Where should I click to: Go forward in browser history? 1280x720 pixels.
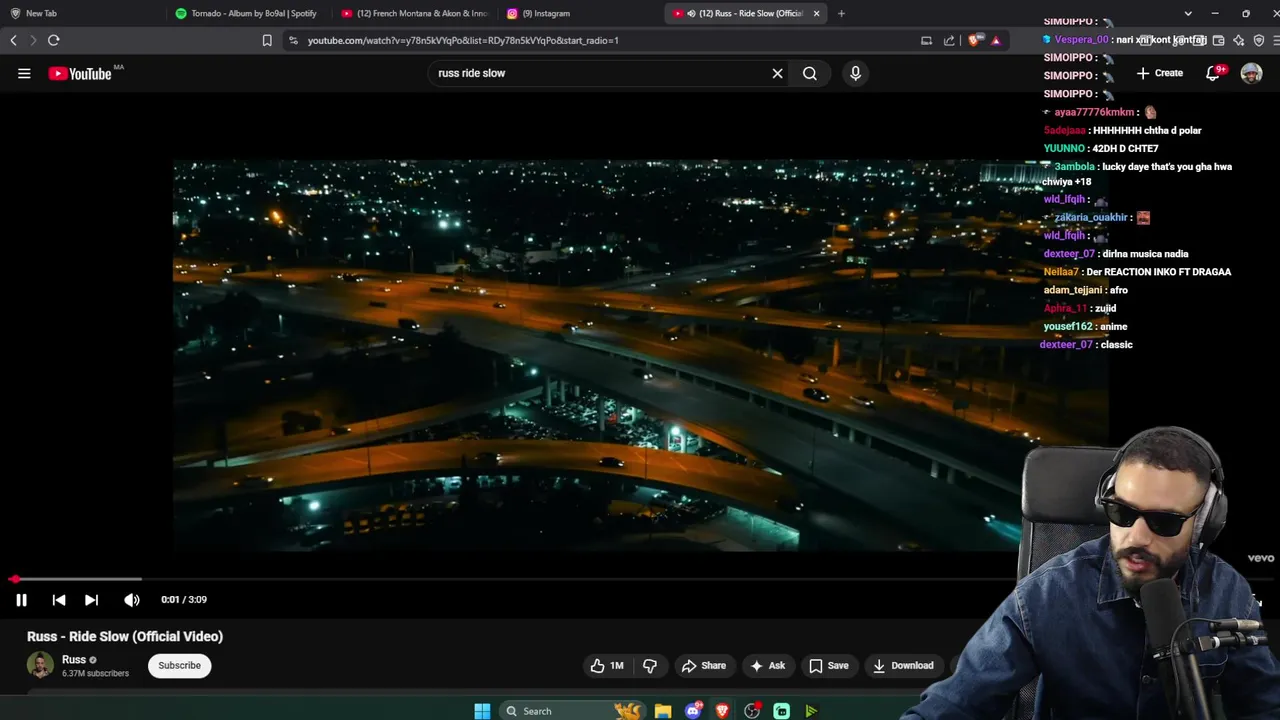click(x=33, y=41)
